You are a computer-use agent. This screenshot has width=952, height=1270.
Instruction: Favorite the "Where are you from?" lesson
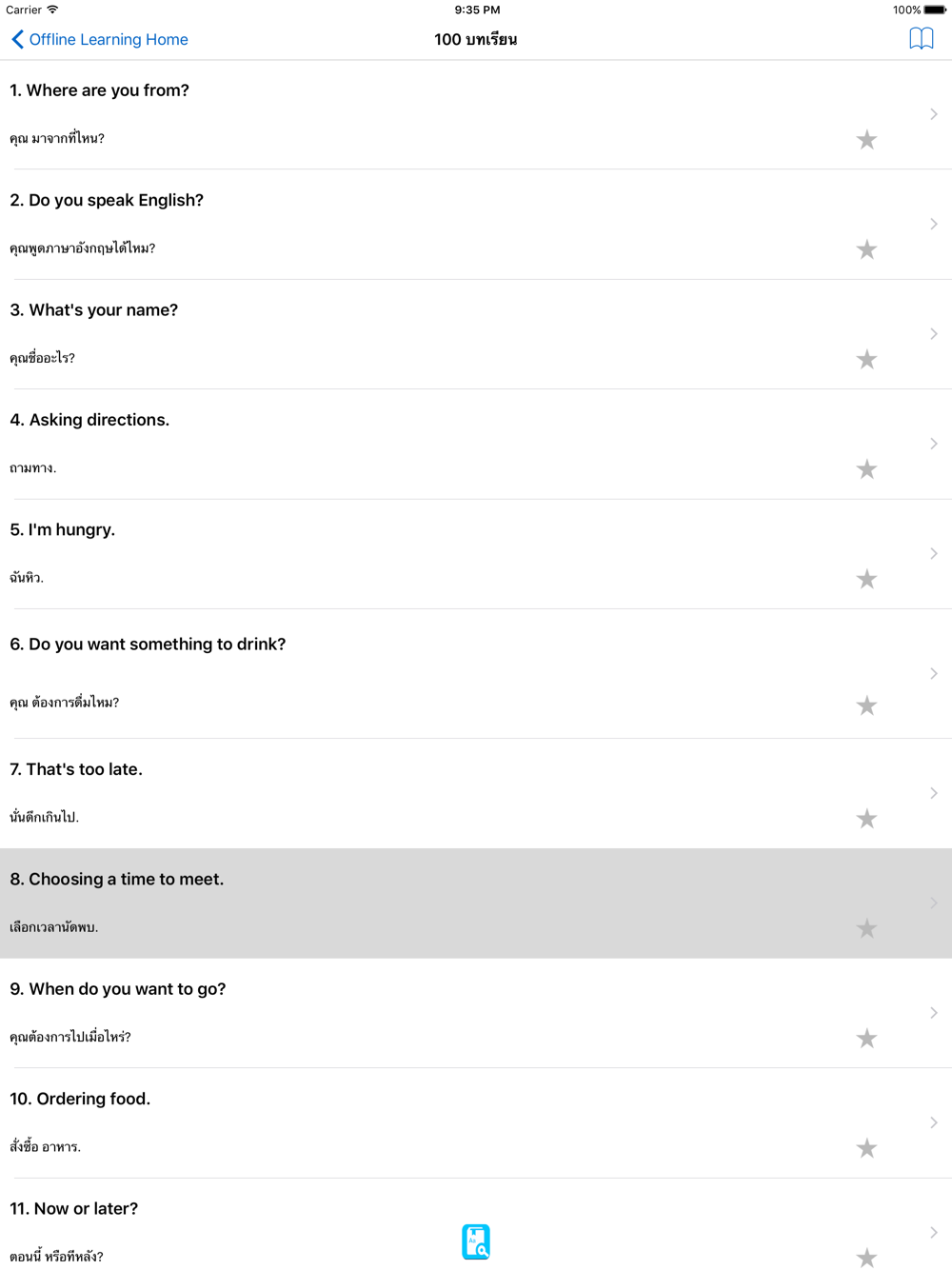click(866, 140)
